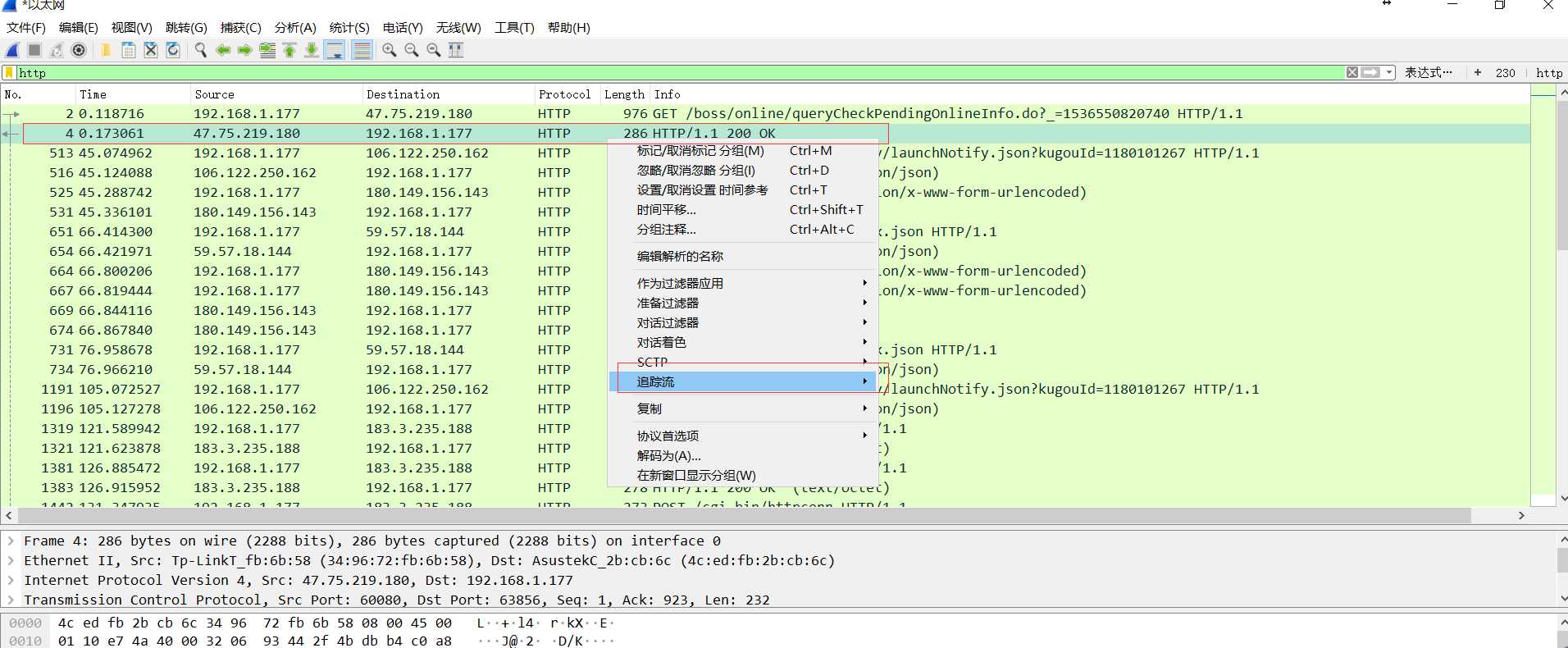Open the 分析(A) menu

295,27
